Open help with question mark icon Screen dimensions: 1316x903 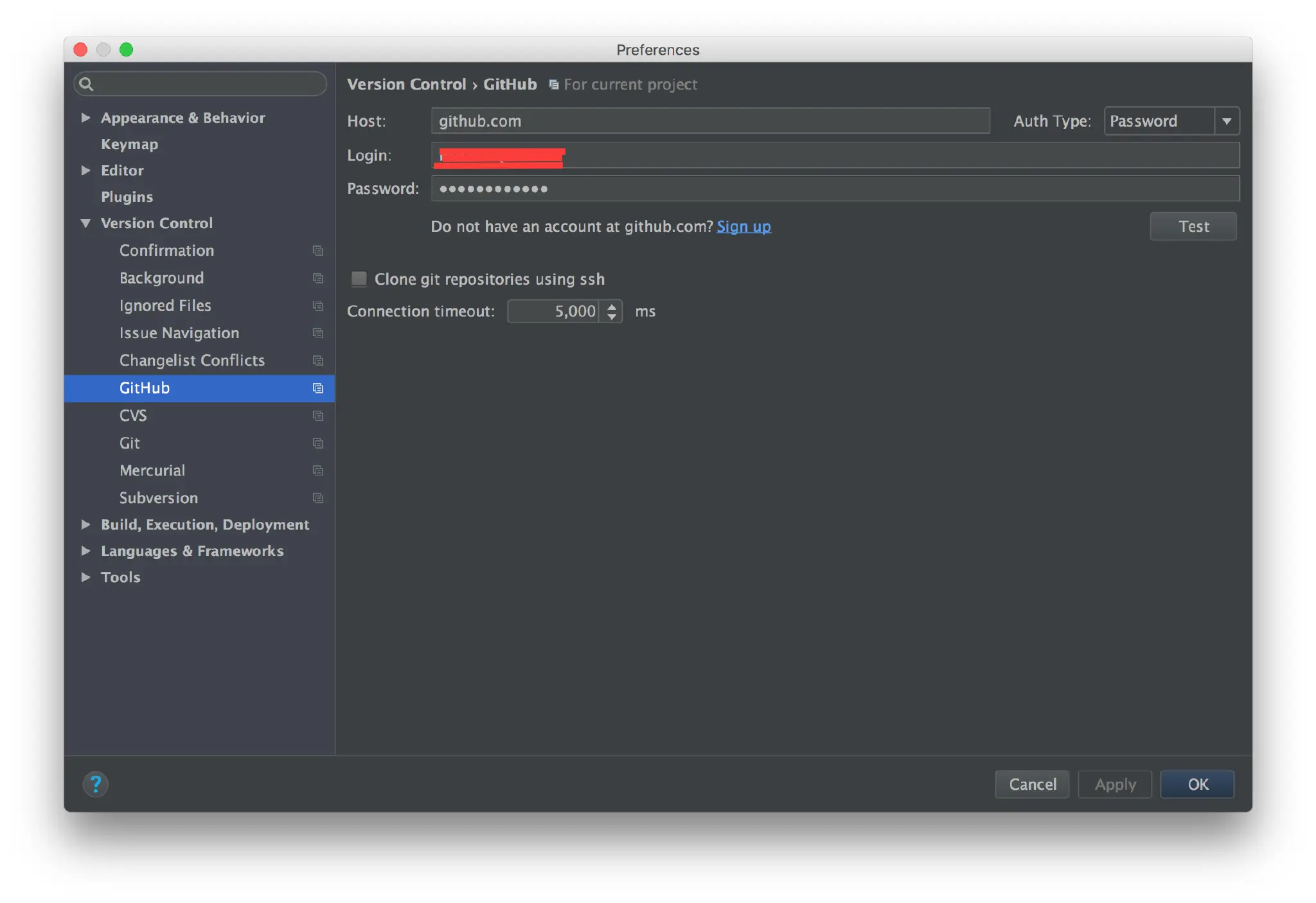pos(96,784)
